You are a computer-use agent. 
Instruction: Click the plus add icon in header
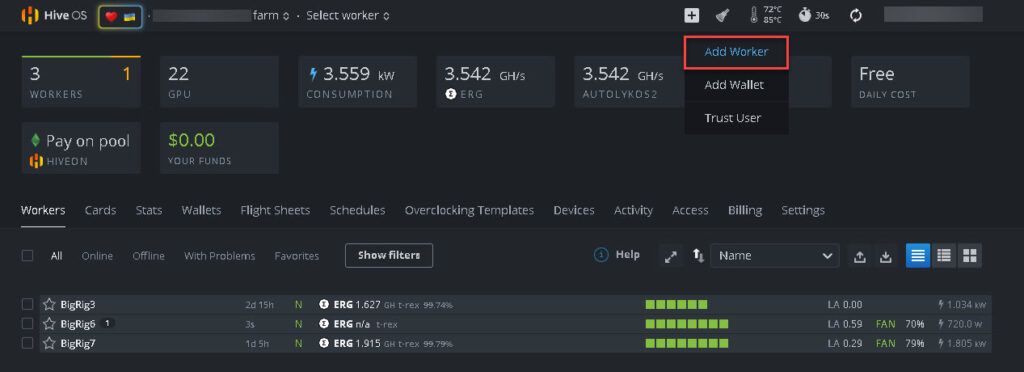pyautogui.click(x=692, y=16)
